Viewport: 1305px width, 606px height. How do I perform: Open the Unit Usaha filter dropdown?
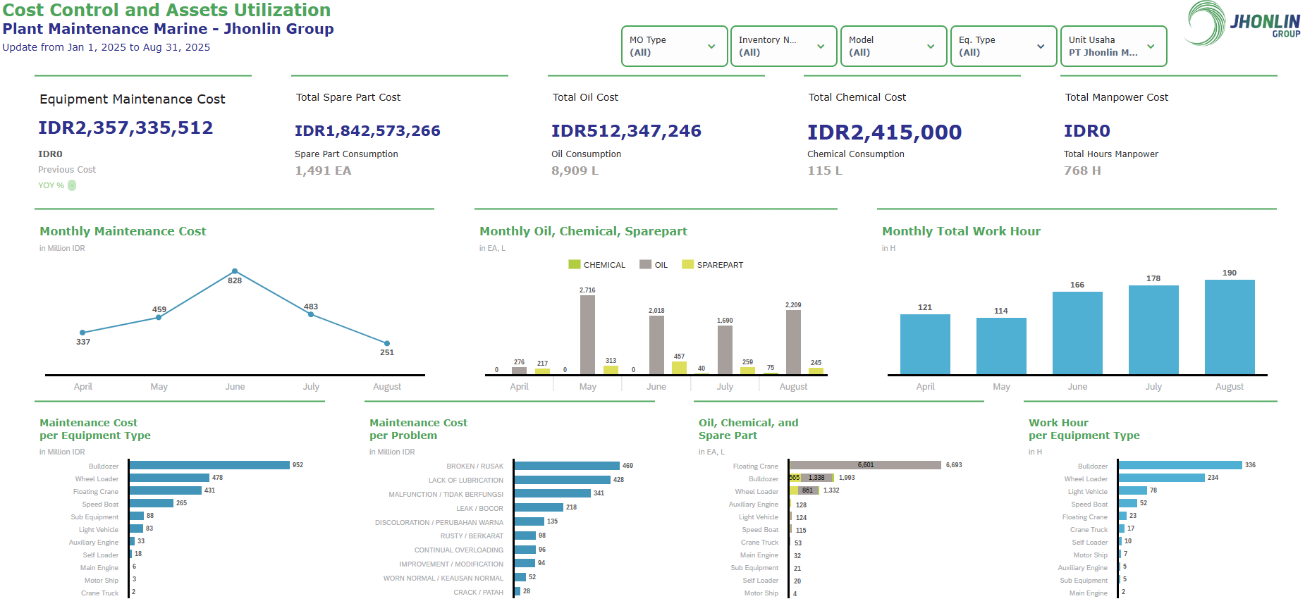click(1113, 46)
